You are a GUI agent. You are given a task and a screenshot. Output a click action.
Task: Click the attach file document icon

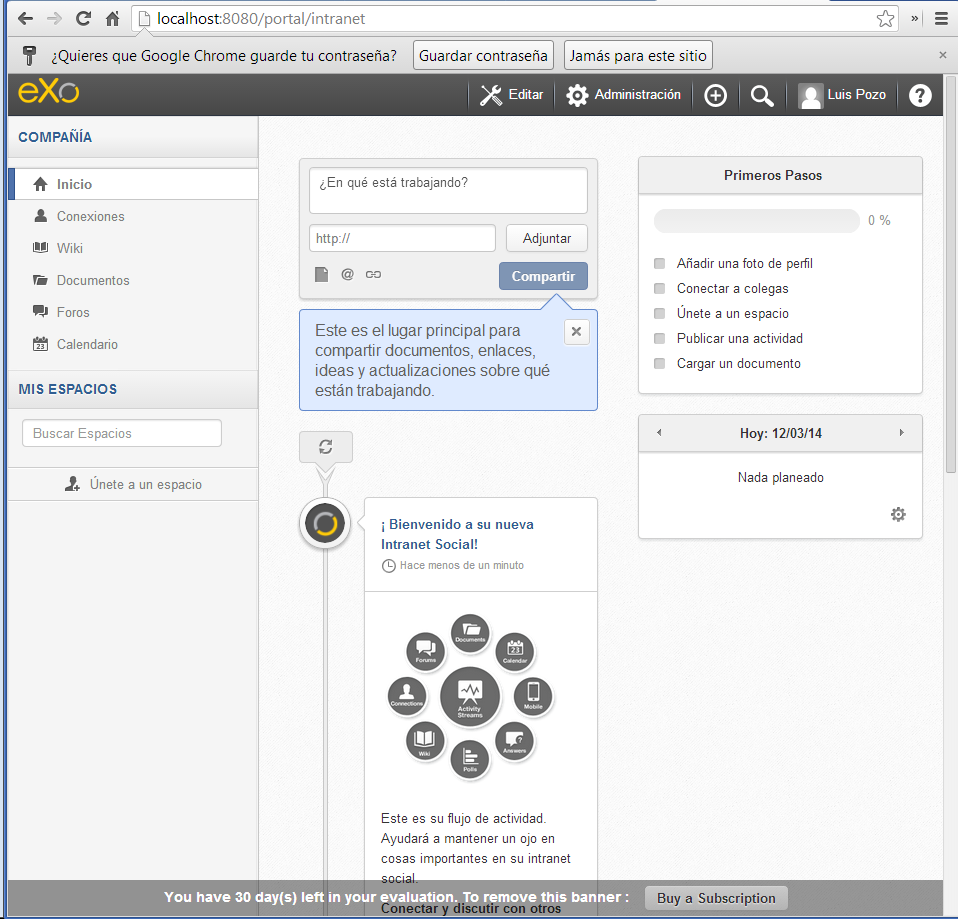321,274
